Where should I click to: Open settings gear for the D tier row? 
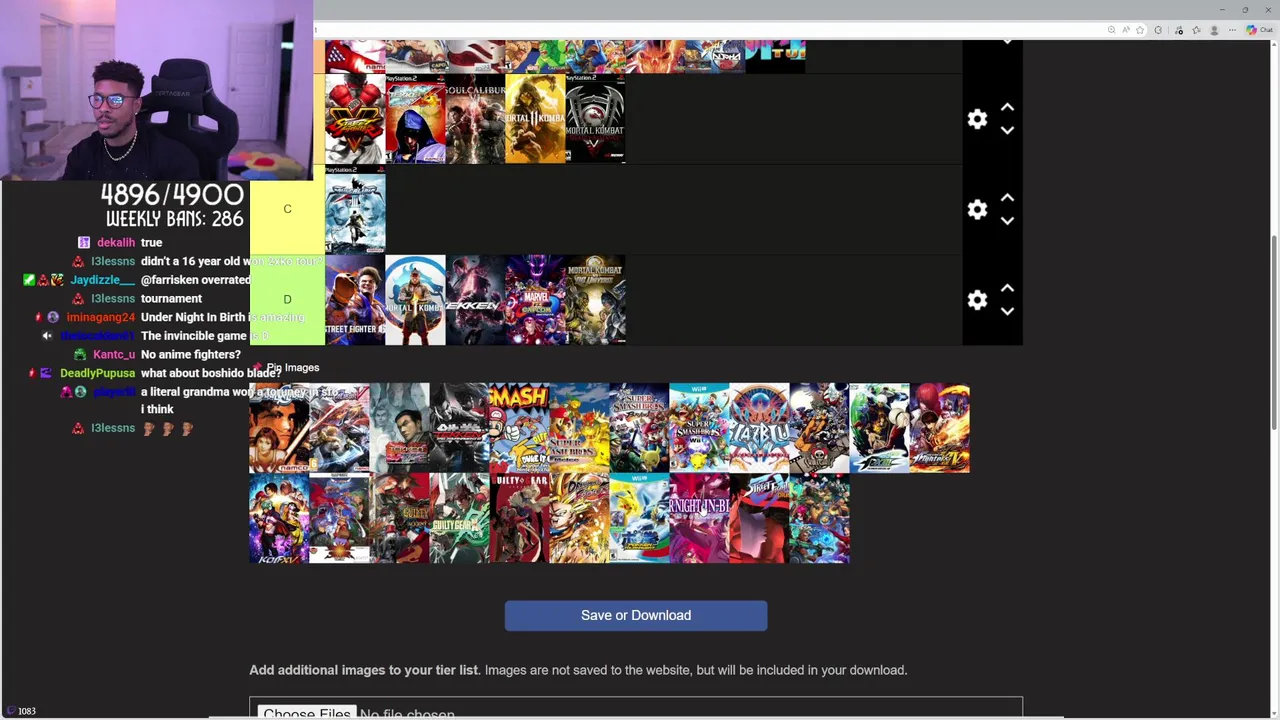click(x=977, y=299)
